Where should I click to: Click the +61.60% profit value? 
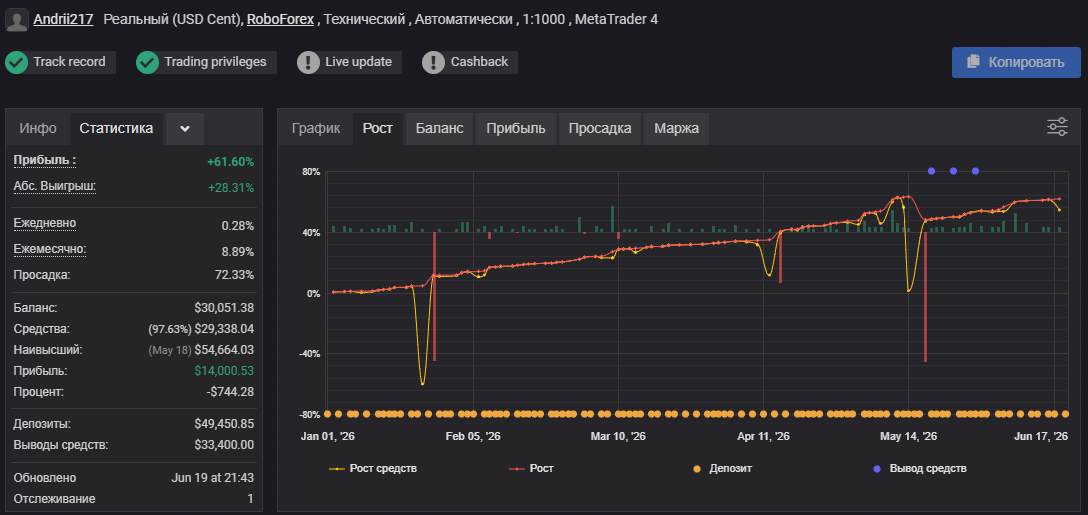230,162
